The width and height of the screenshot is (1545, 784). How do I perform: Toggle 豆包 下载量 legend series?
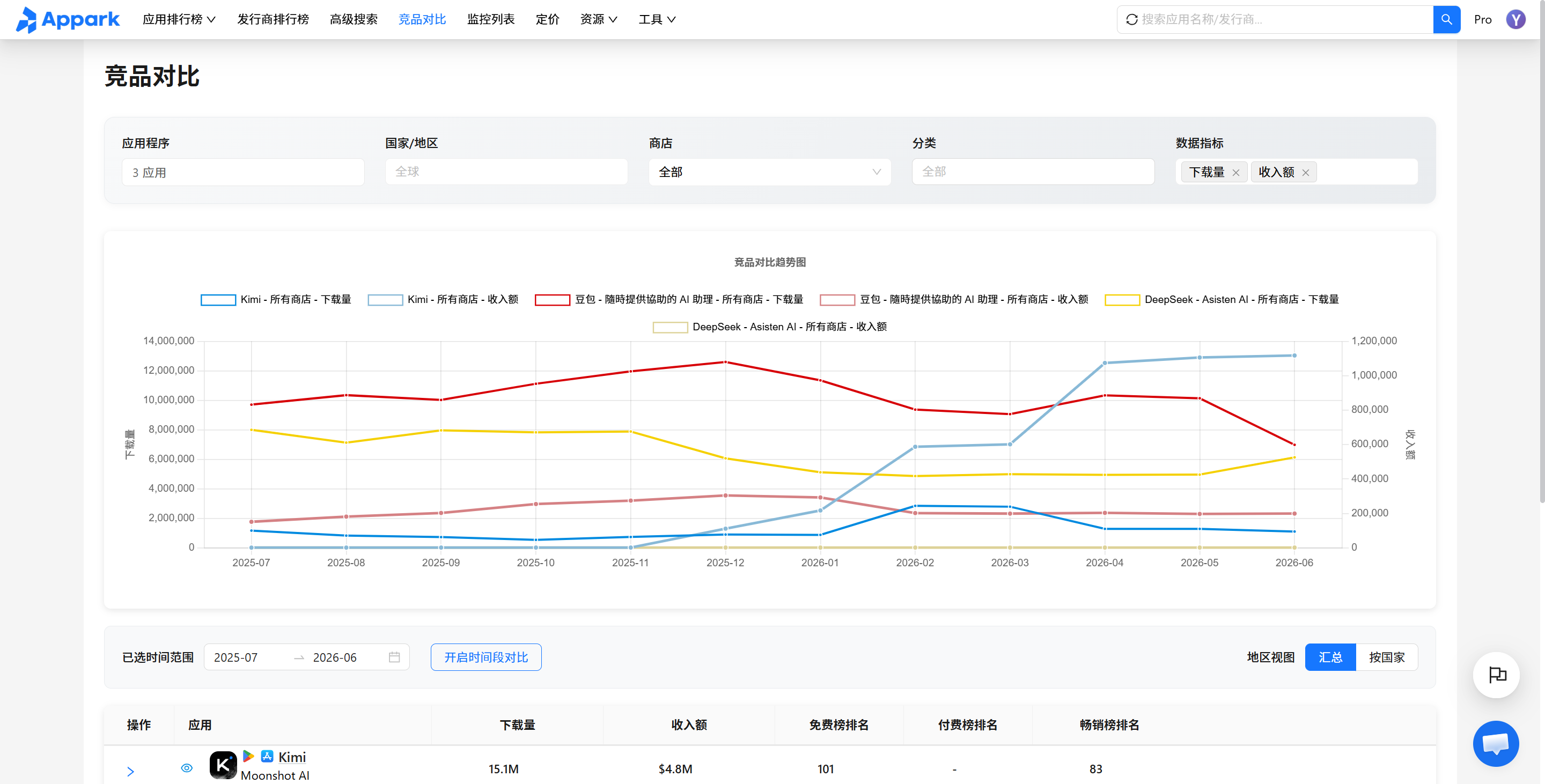tap(669, 300)
